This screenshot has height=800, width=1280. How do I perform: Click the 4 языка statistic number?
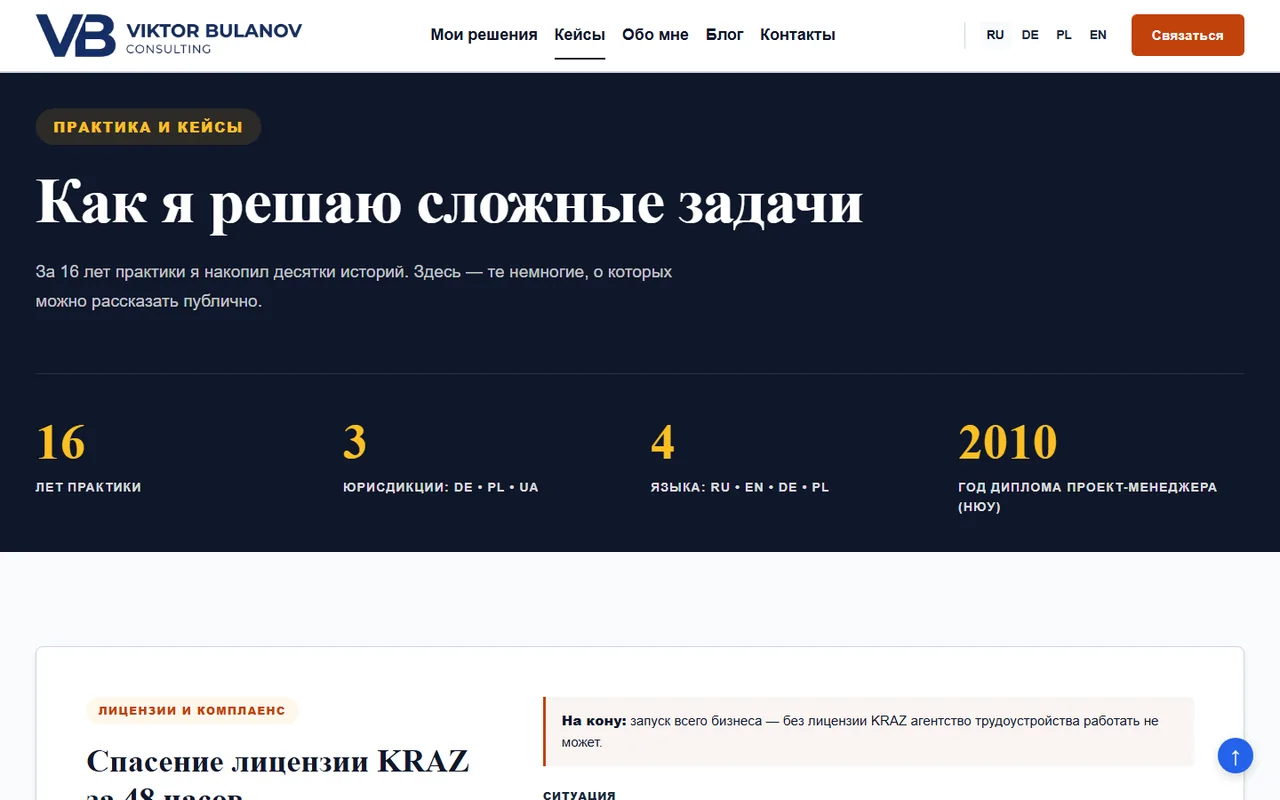pyautogui.click(x=662, y=442)
